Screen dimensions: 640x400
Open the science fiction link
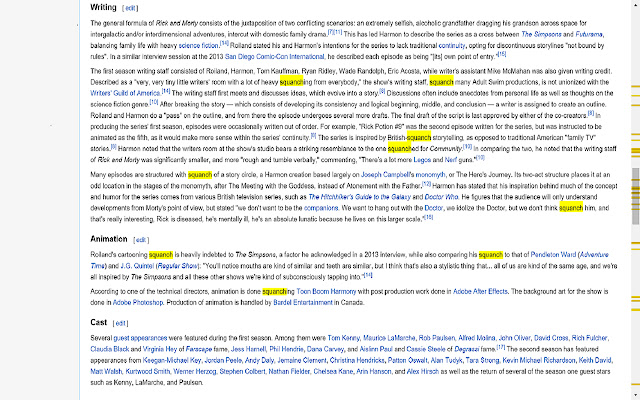198,46
